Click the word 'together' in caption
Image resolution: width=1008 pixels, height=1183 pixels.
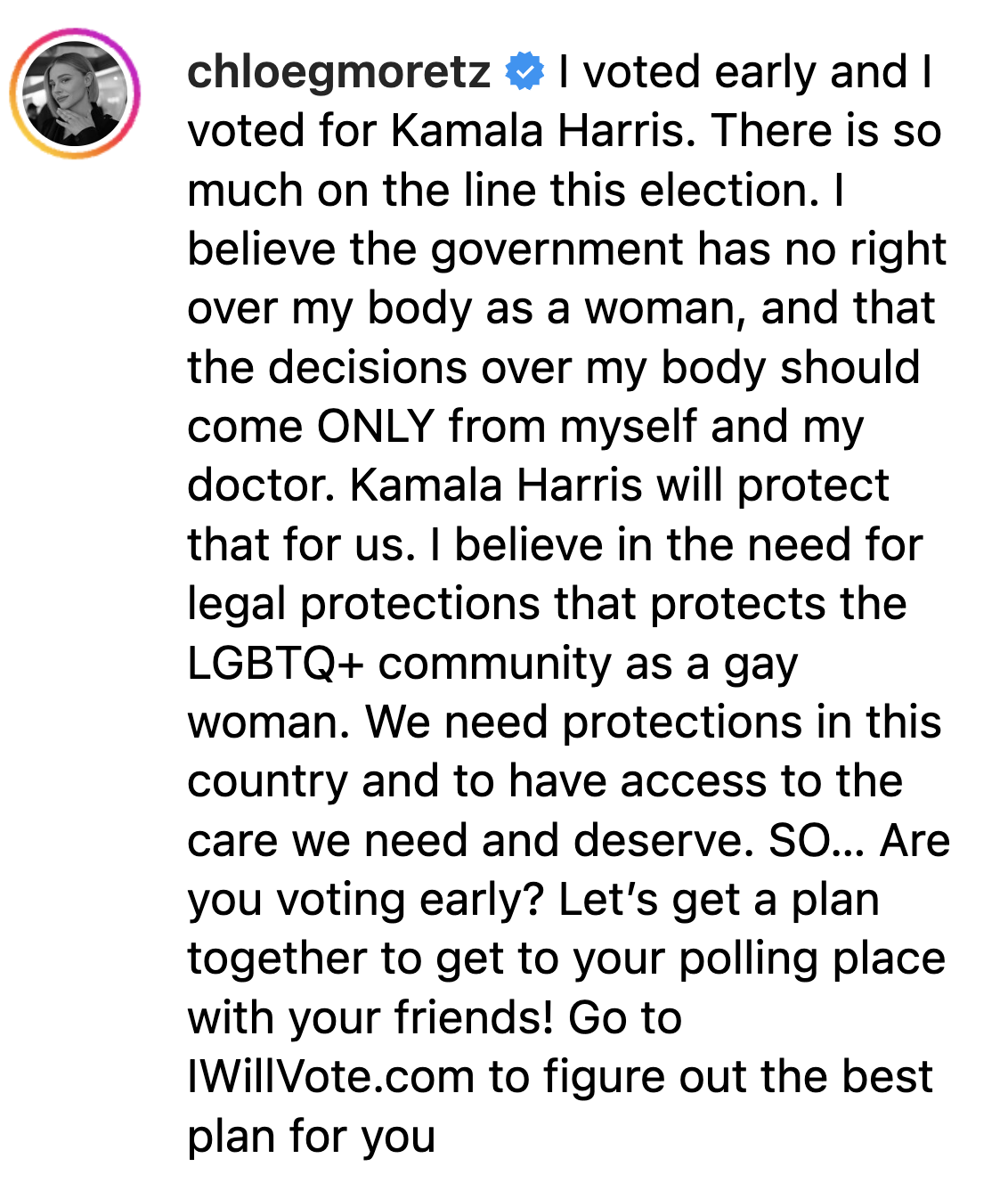pyautogui.click(x=277, y=959)
